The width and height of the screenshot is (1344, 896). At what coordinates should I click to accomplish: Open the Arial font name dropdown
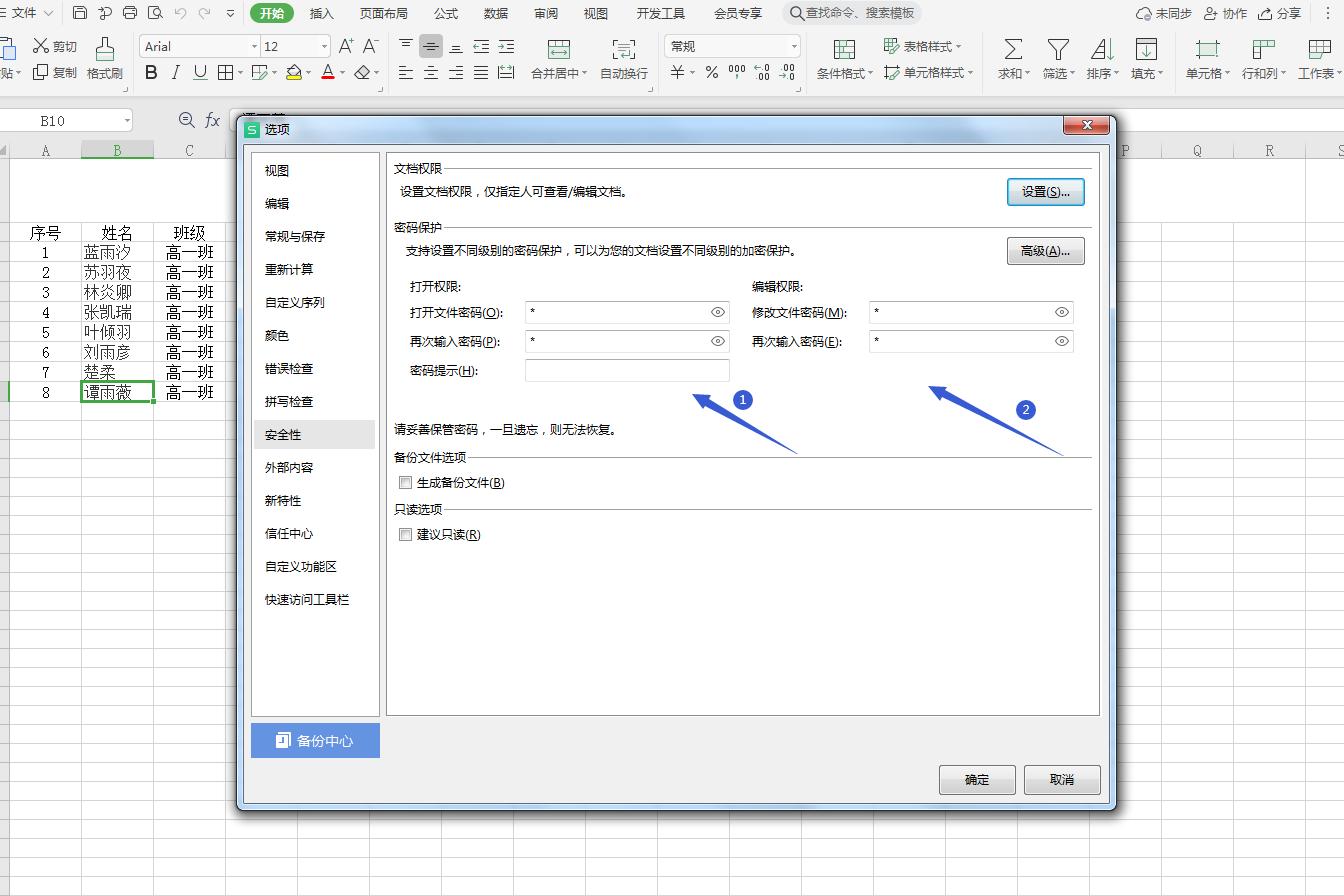tap(256, 45)
